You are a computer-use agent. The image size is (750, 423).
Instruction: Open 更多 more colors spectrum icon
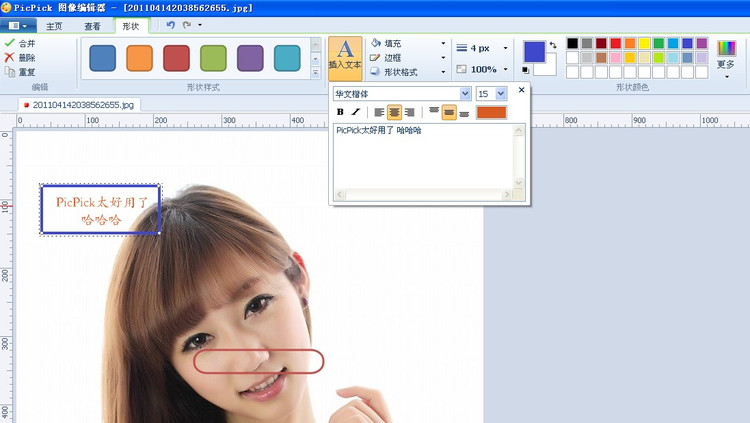click(x=726, y=48)
